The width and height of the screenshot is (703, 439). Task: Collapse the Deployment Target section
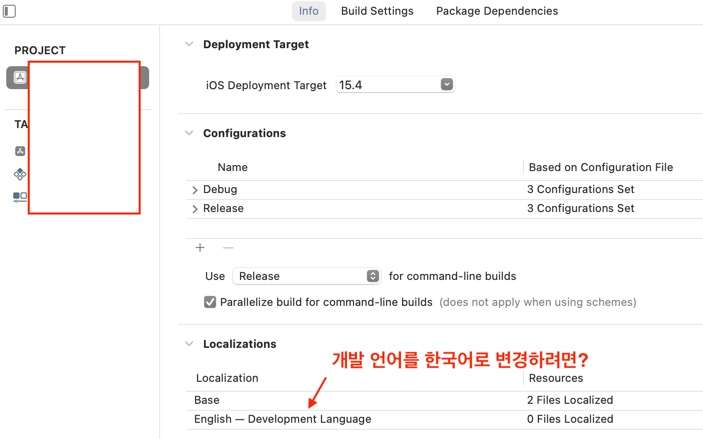point(188,45)
